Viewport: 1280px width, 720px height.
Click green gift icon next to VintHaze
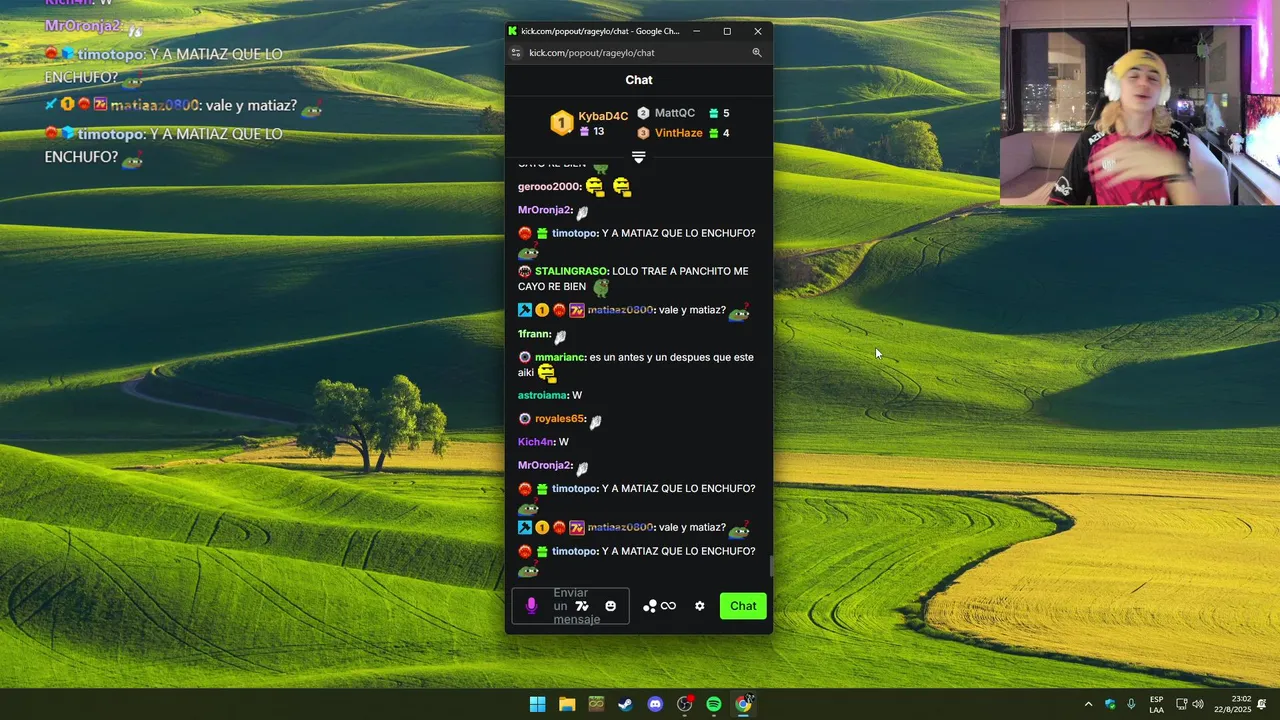(x=714, y=133)
